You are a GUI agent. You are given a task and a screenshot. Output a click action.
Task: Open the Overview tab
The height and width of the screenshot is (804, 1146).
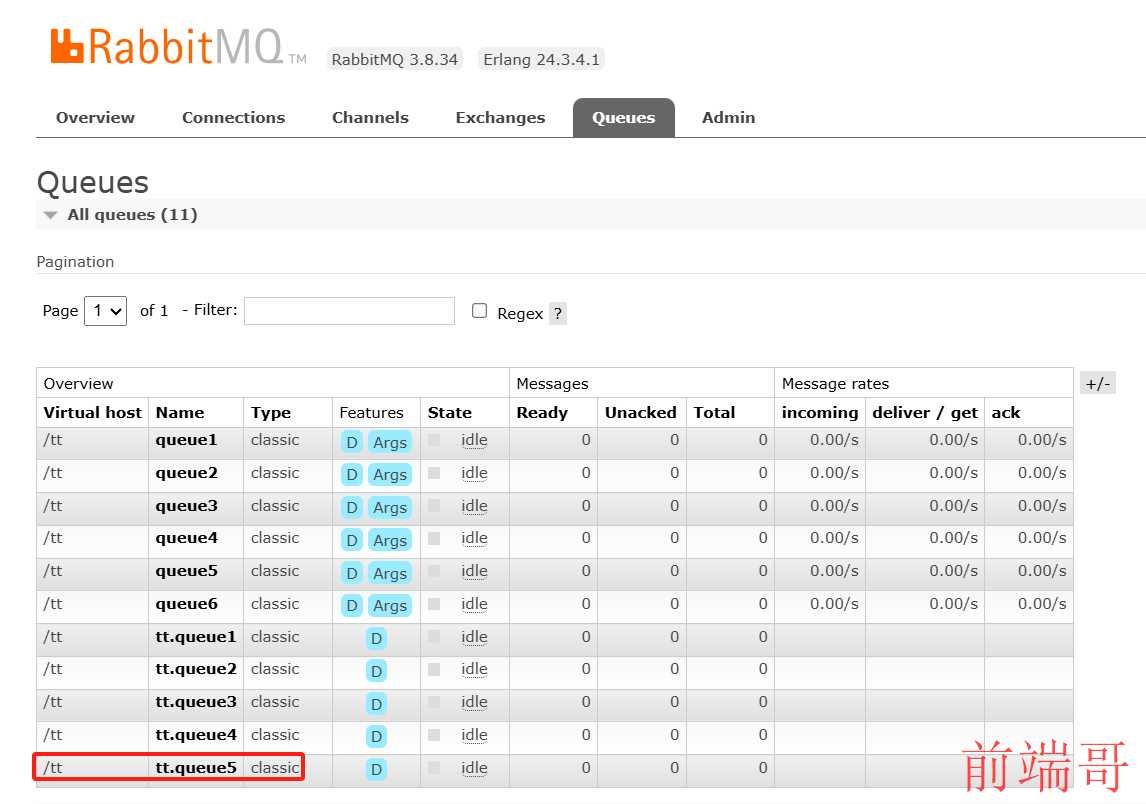tap(95, 118)
